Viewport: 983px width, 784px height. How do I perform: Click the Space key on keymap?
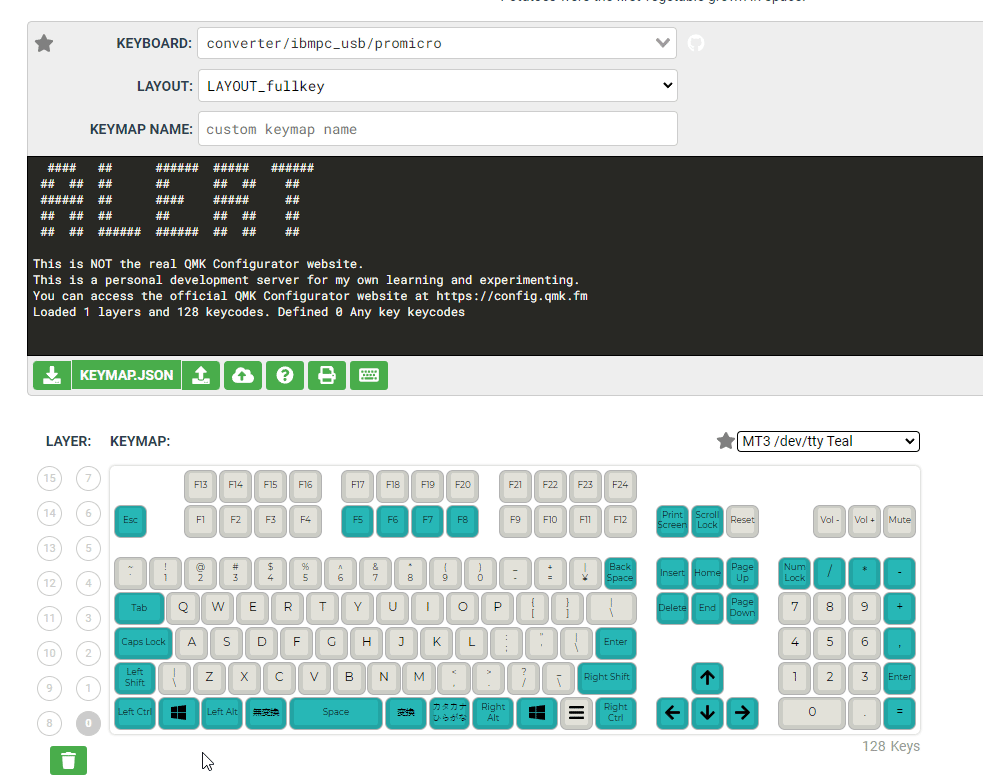(x=336, y=712)
